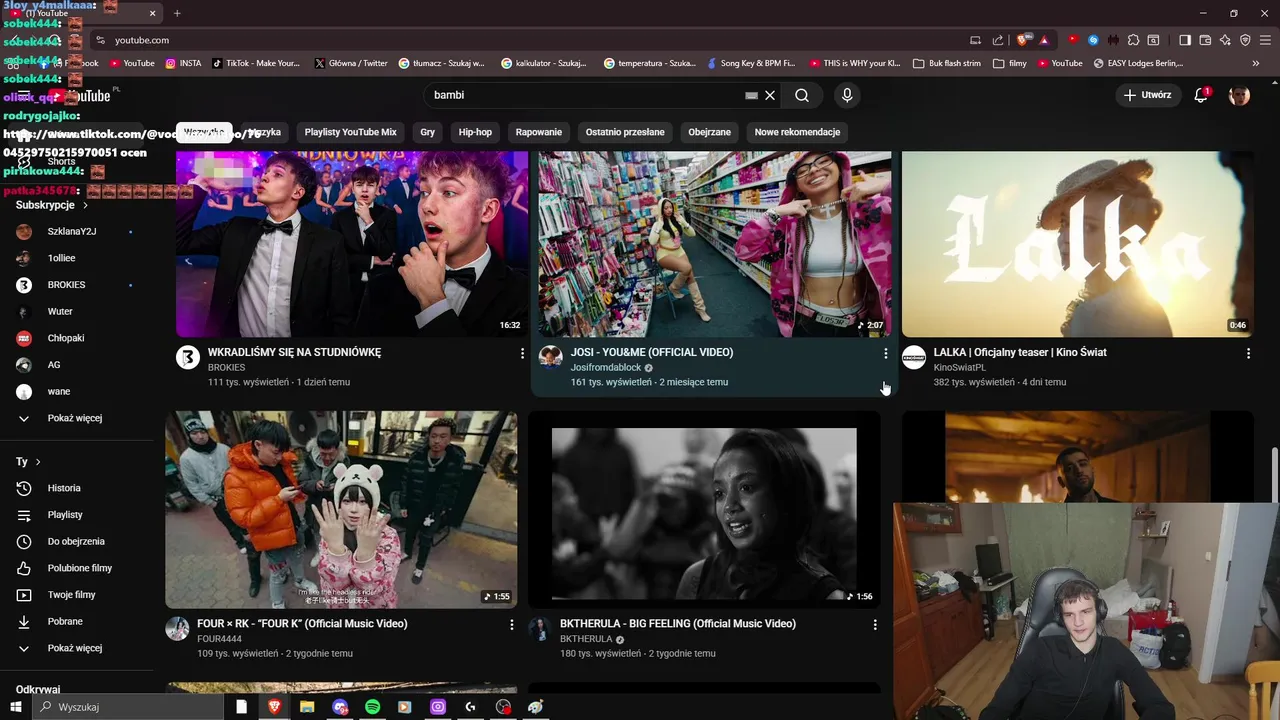
Task: Toggle the Brave sidebar panel icon
Action: click(1185, 40)
